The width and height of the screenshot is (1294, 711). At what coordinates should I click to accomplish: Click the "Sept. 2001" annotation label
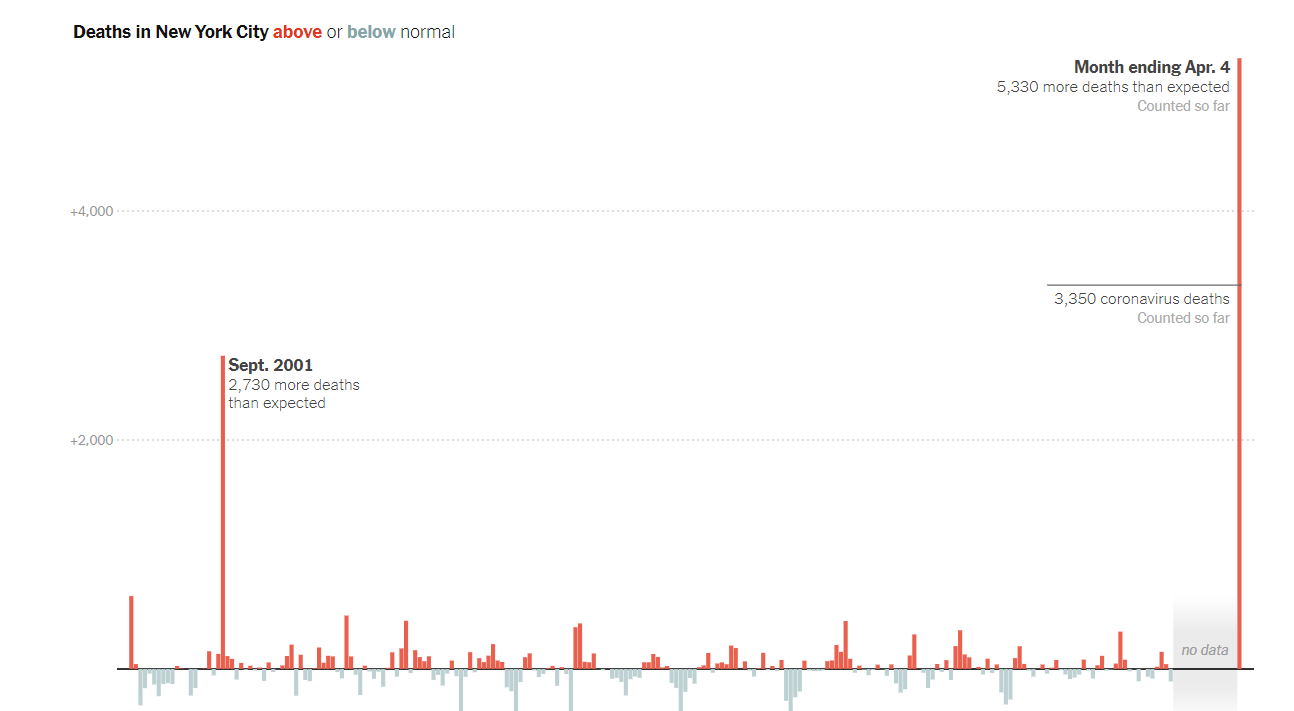pyautogui.click(x=270, y=366)
